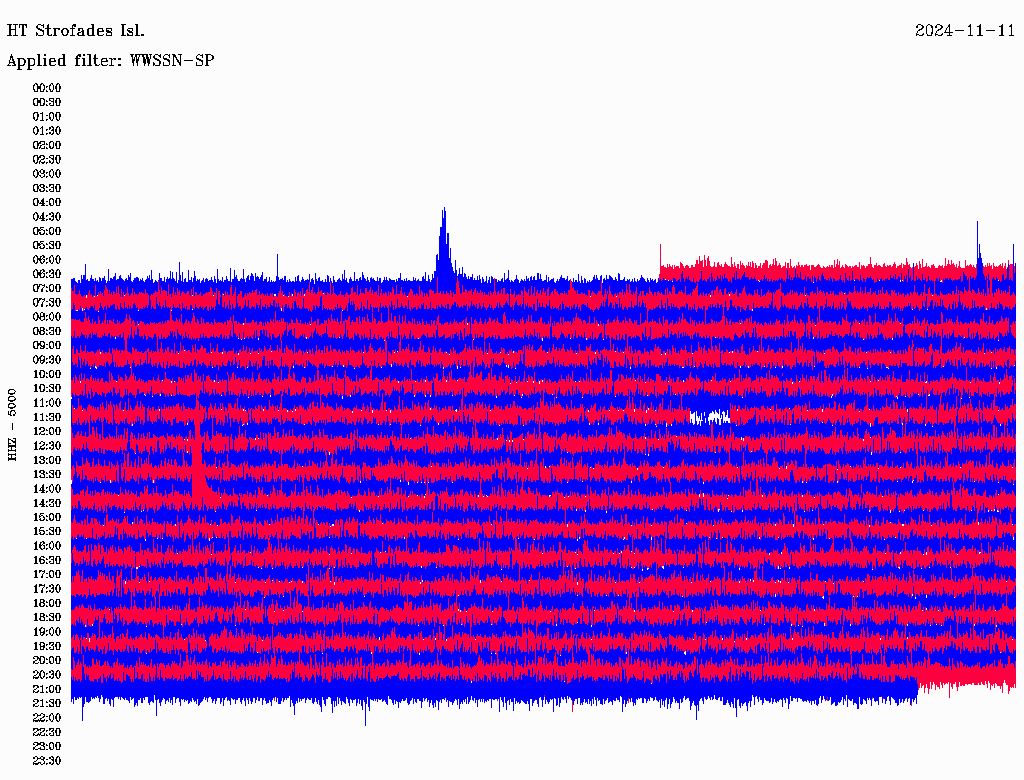Select the 19:00 time label

pyautogui.click(x=47, y=632)
